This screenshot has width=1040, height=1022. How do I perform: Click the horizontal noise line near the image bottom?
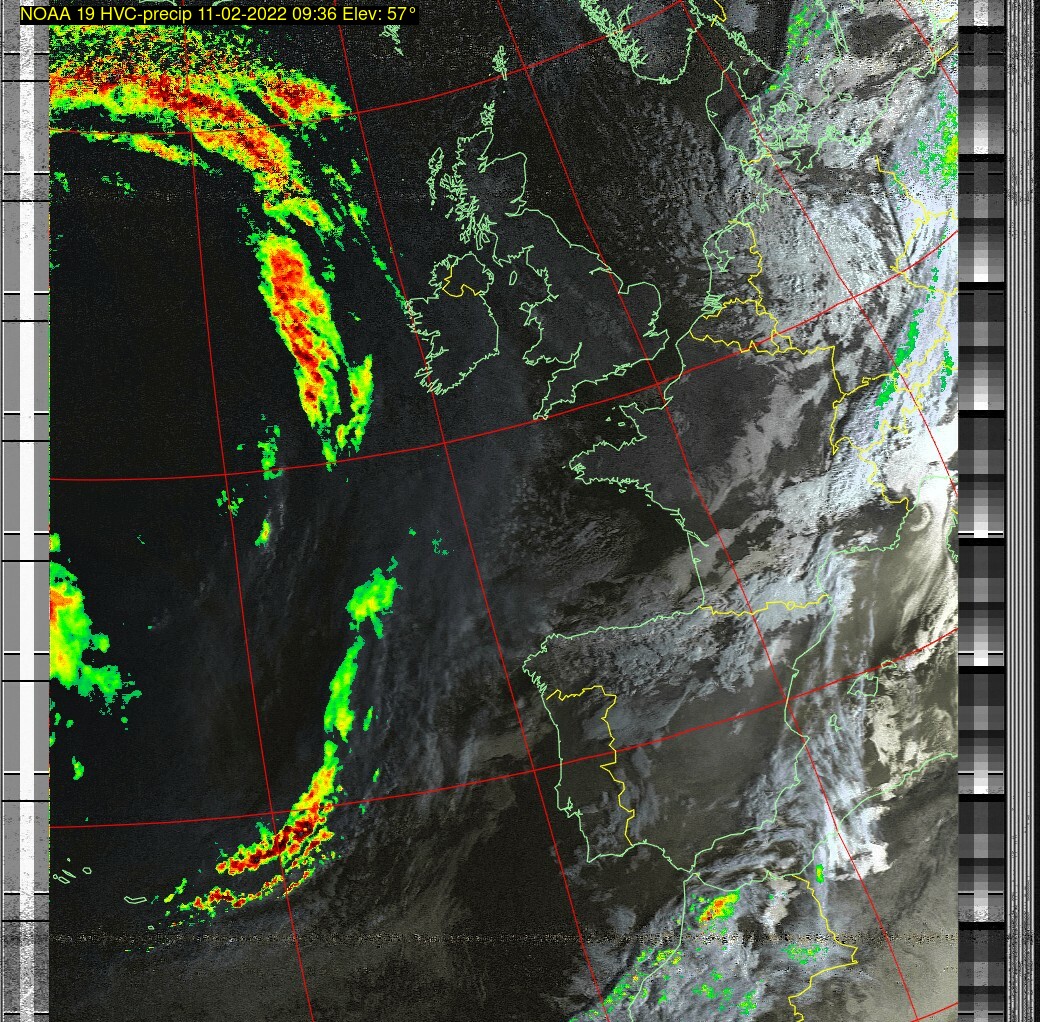(x=500, y=938)
